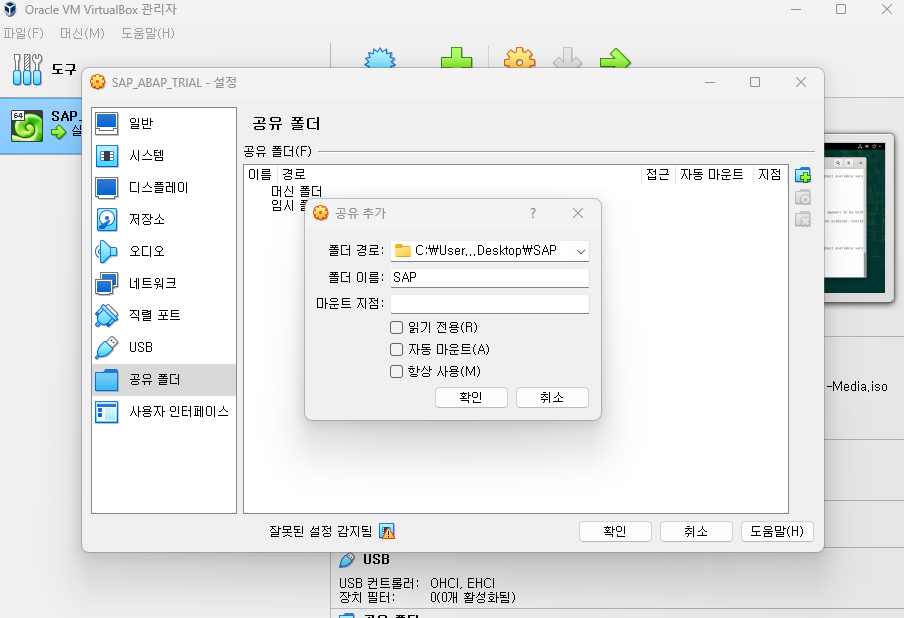Click the 도구 tools icon
904x618 pixels.
27,70
